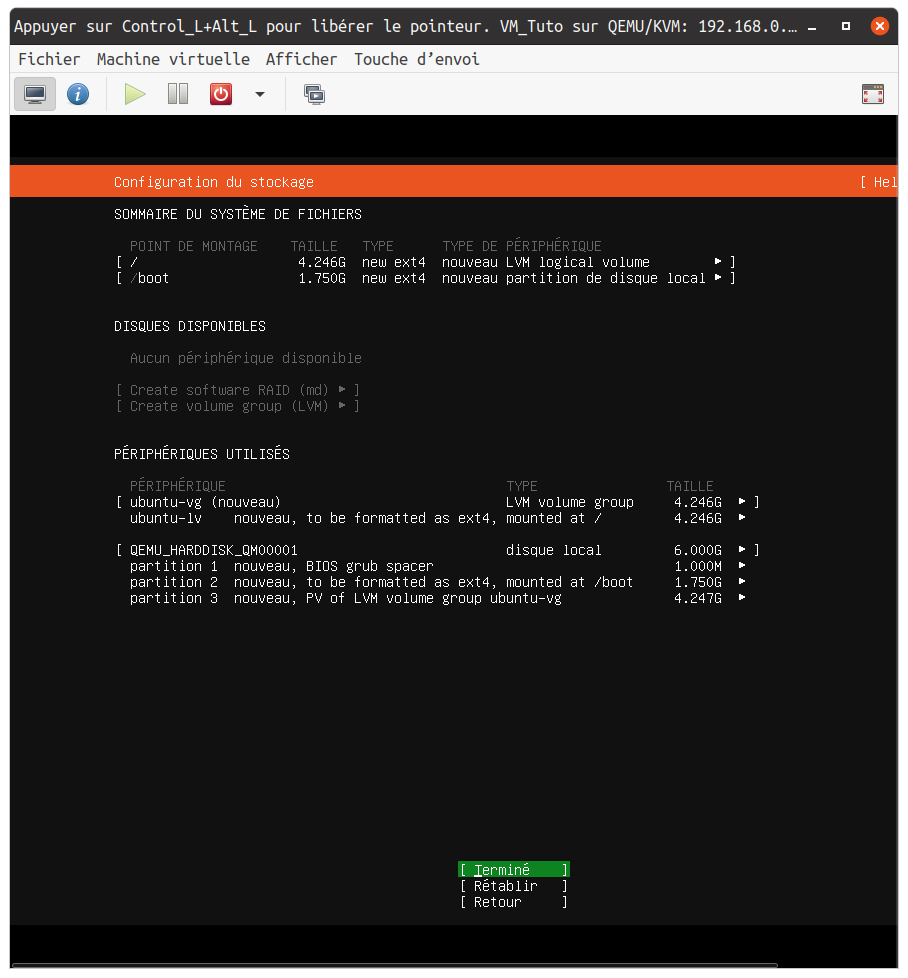This screenshot has width=908, height=978.
Task: Expand ubuntu-vg volume group options
Action: (437, 502)
